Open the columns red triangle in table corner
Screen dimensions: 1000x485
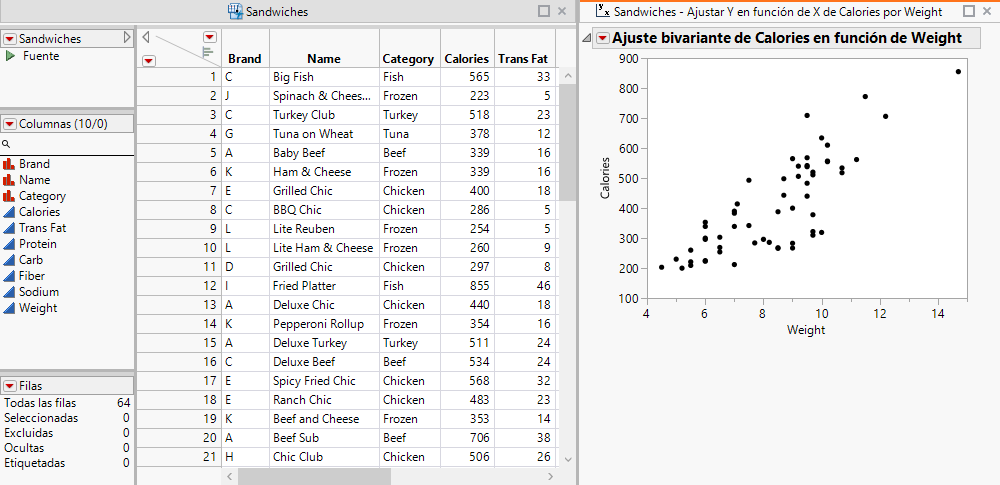[x=210, y=36]
